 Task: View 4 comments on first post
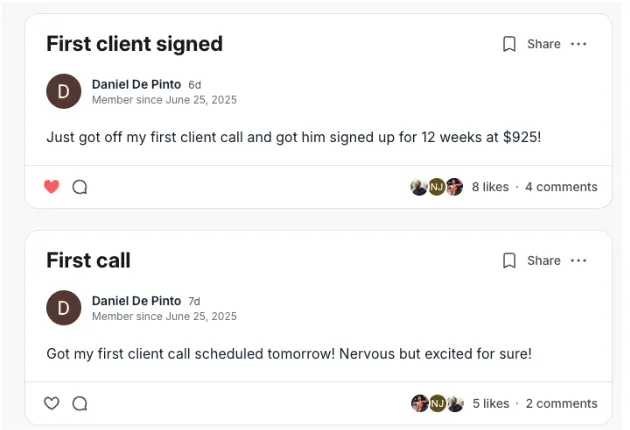tap(561, 187)
